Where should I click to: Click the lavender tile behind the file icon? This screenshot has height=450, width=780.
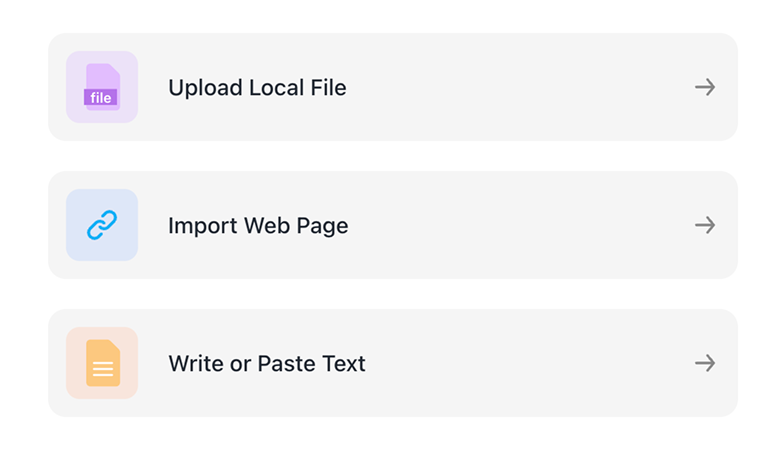(x=102, y=87)
